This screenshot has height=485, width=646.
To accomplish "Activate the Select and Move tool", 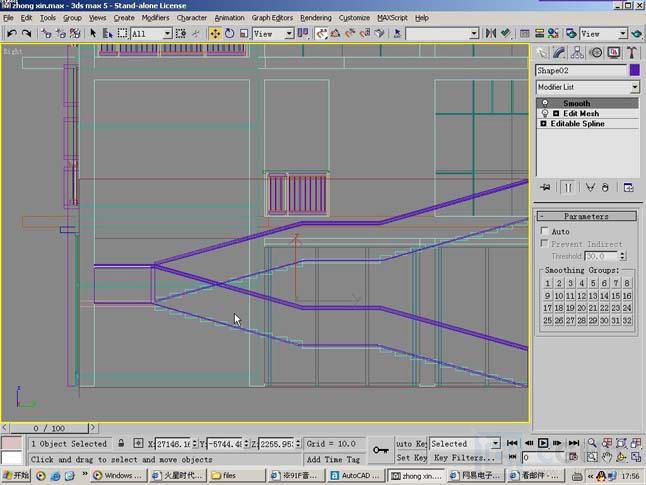I will click(x=215, y=33).
